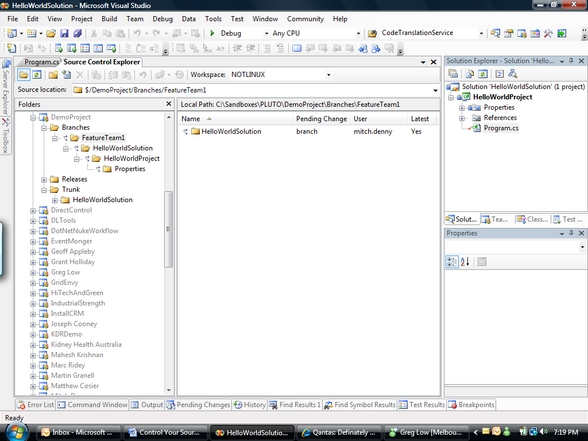Screen dimensions: 588x441
Task: Open the Error List tab
Action: 36,405
